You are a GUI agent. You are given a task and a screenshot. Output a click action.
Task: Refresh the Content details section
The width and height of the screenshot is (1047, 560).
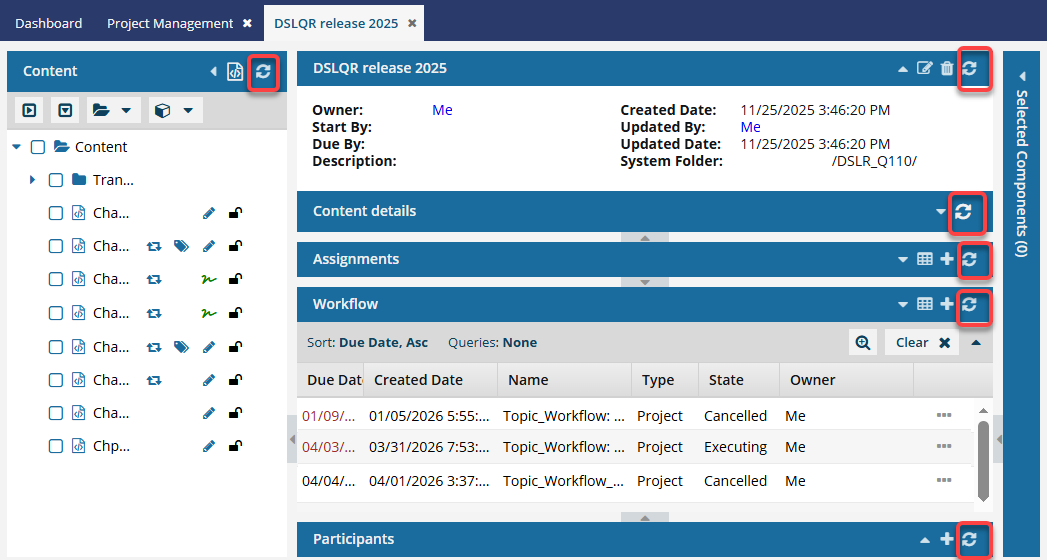(963, 211)
